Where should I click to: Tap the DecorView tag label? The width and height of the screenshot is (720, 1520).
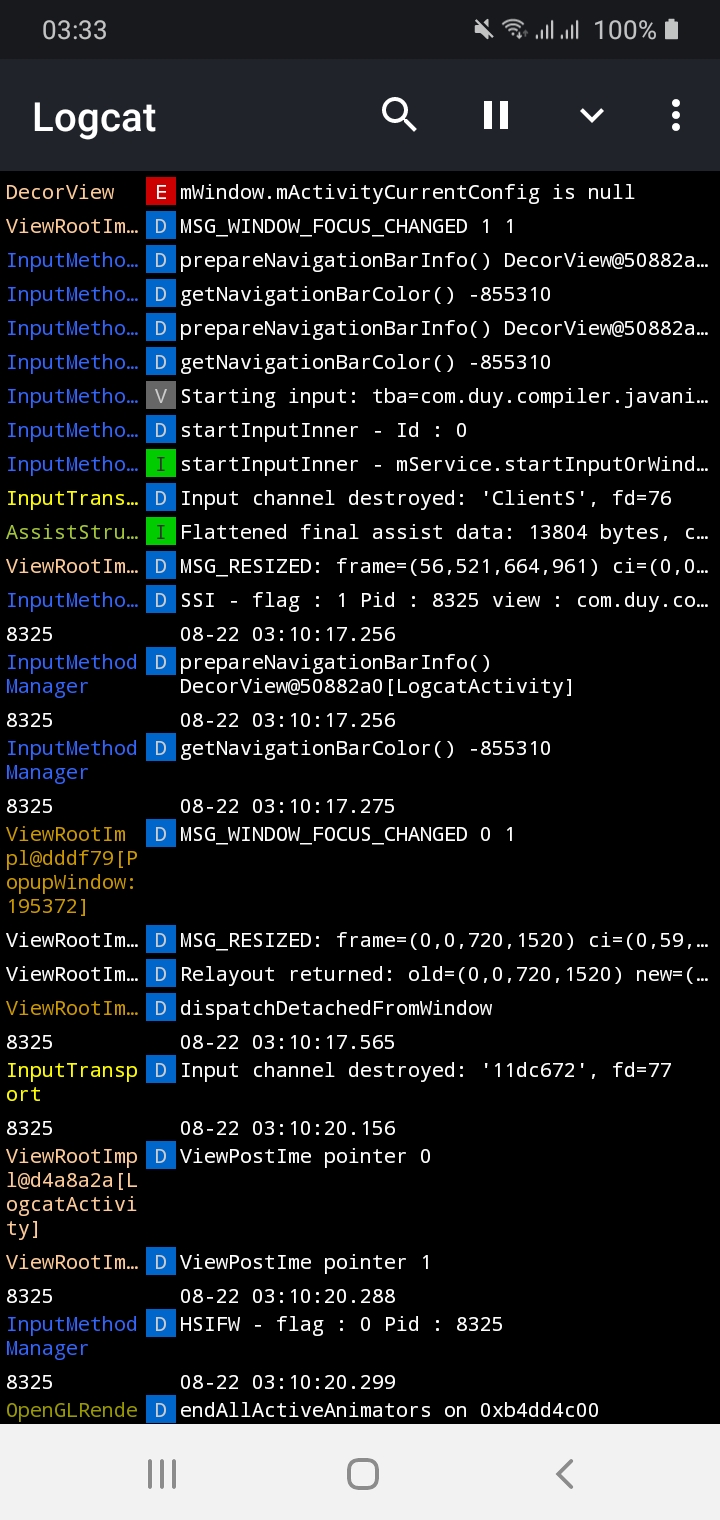click(60, 191)
